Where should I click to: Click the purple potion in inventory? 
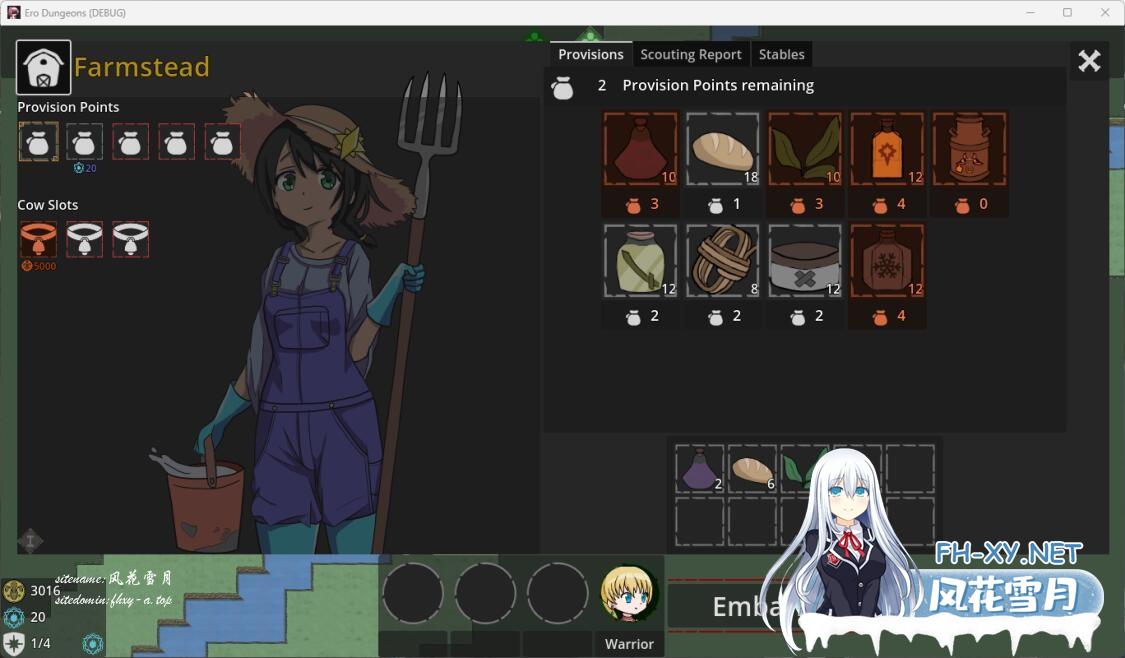(700, 469)
